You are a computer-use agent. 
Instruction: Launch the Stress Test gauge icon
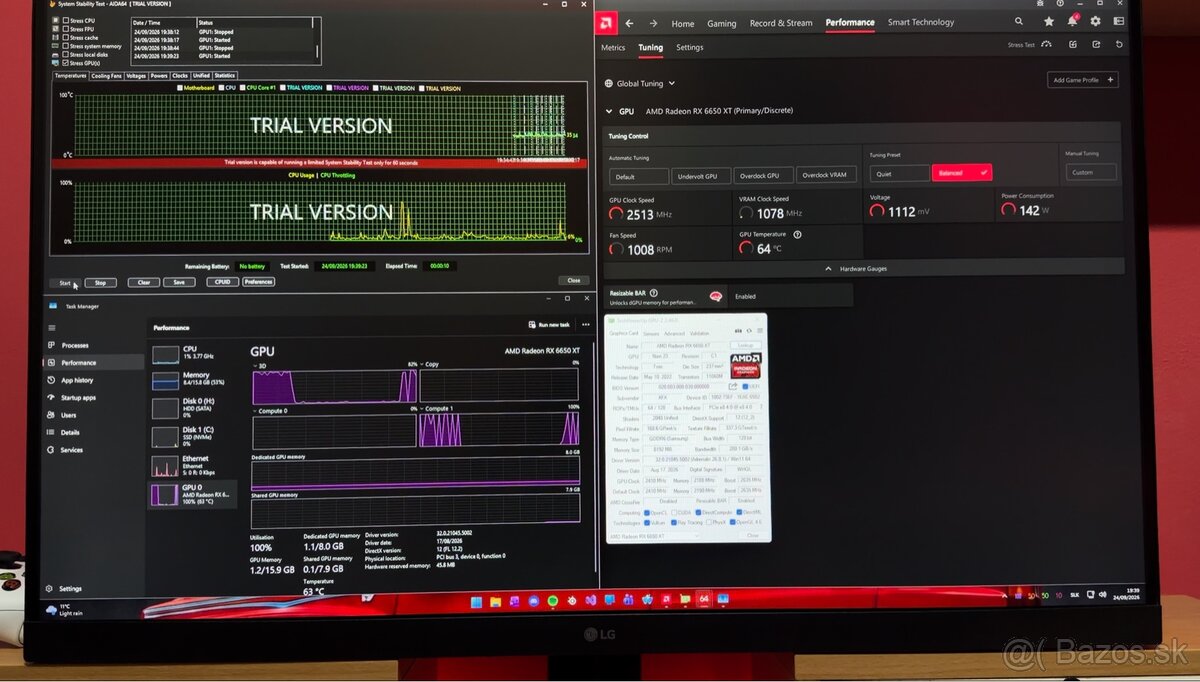1046,45
